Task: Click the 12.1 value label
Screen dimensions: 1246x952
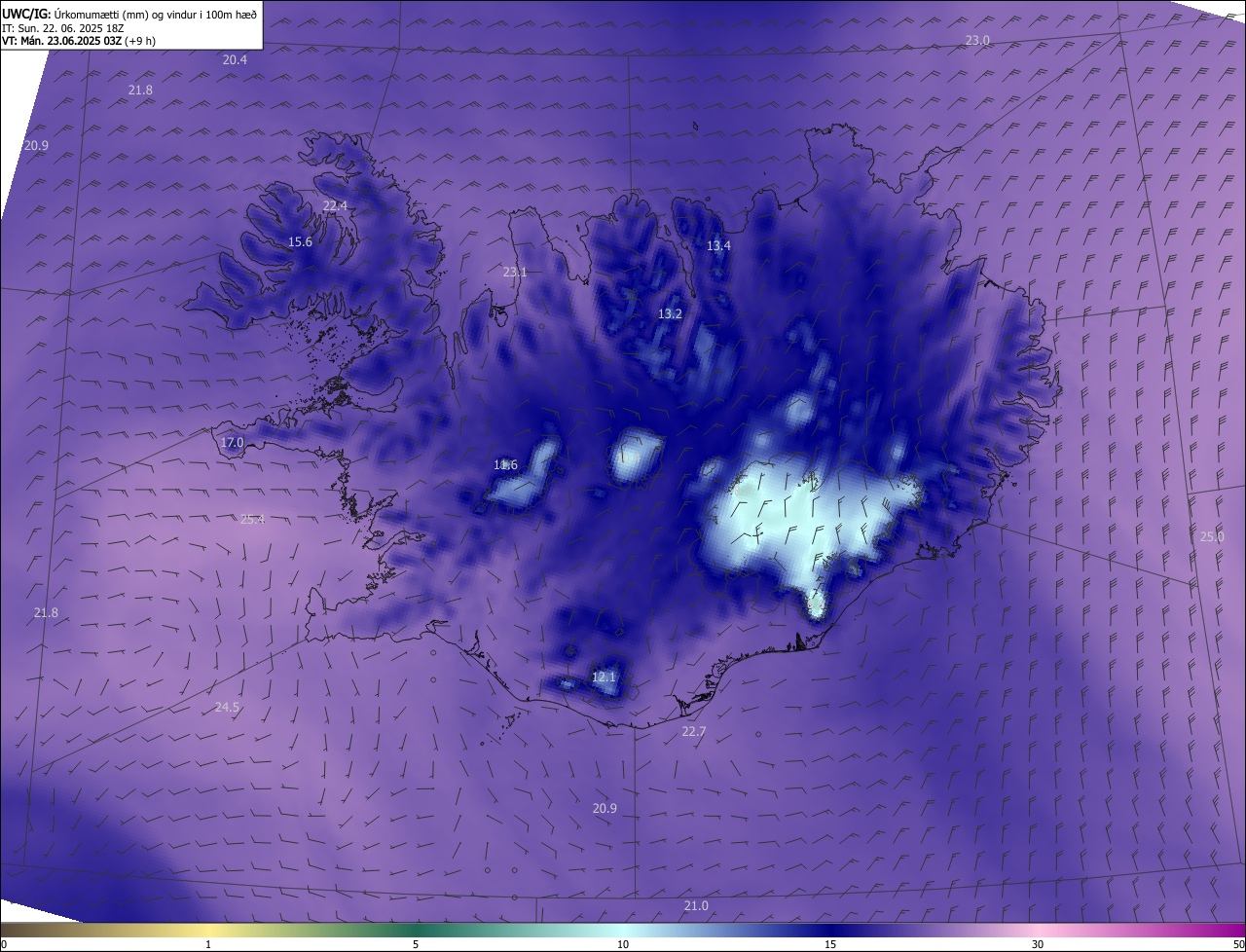Action: pos(604,677)
